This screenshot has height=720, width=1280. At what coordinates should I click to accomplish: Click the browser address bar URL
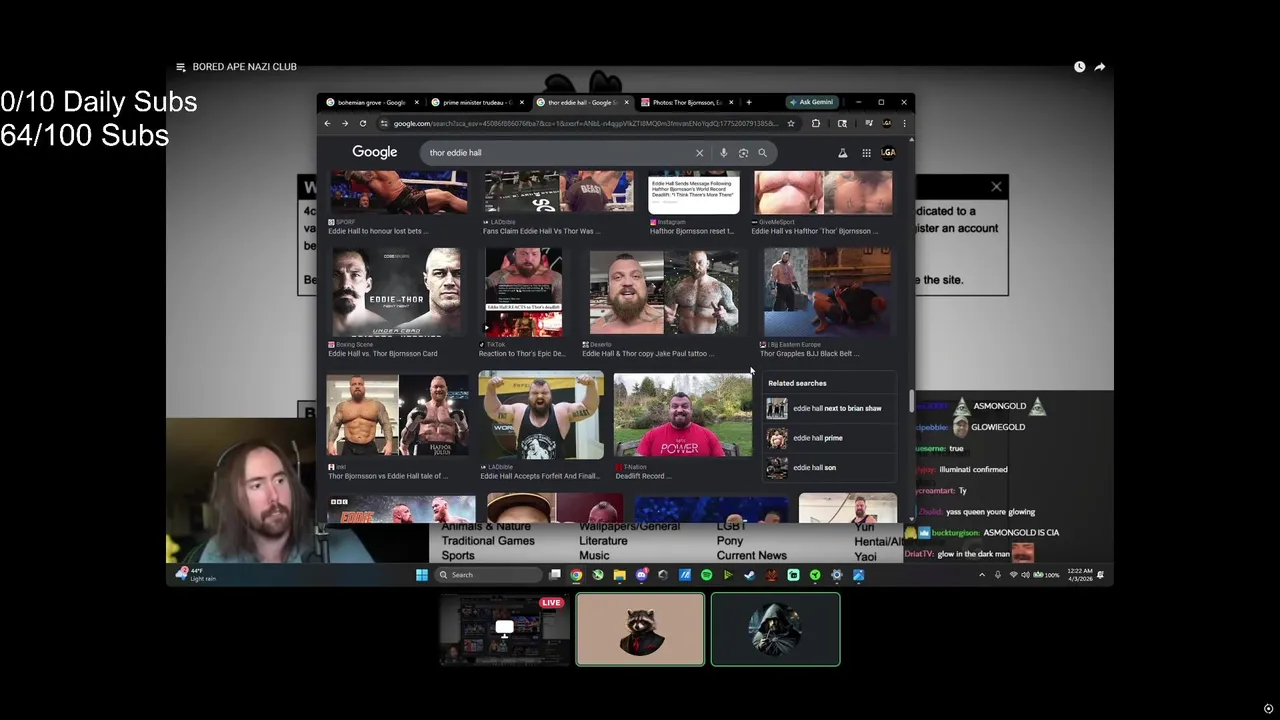coord(585,123)
